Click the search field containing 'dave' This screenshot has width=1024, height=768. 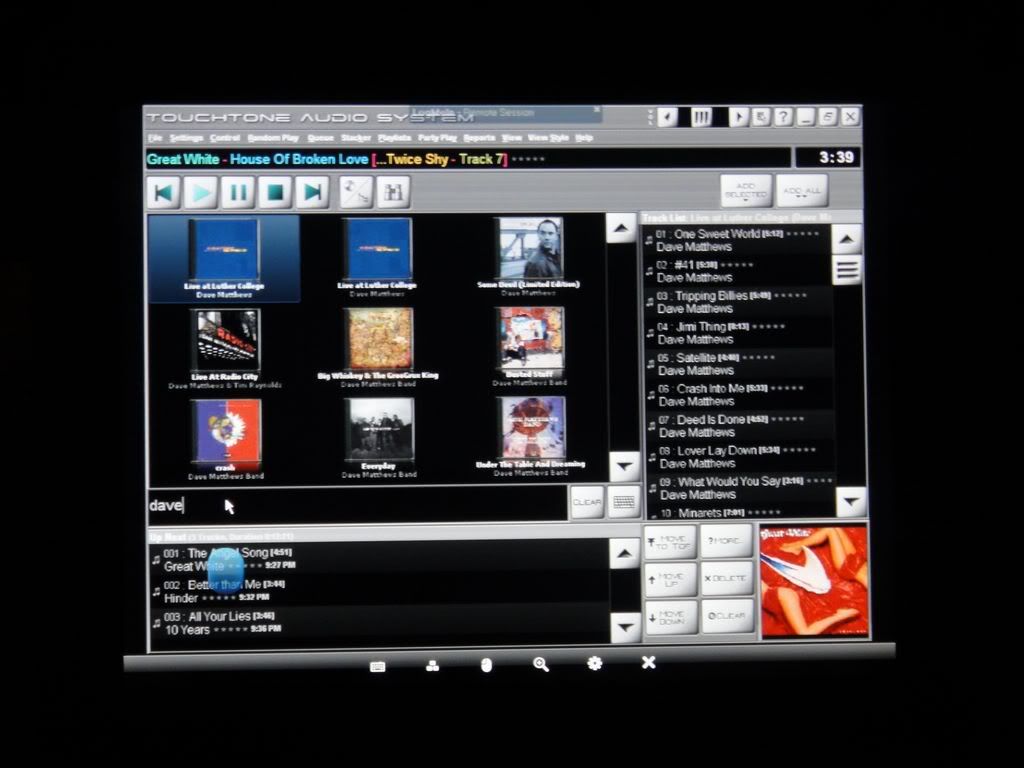[x=358, y=505]
